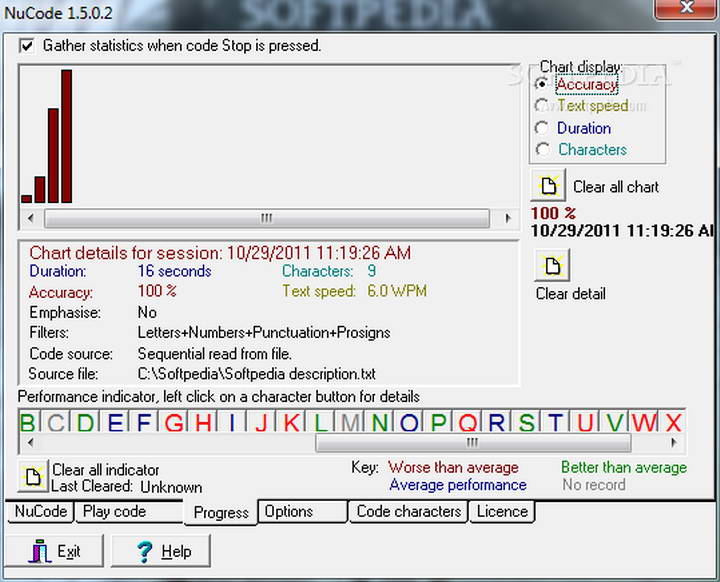Click character button M
Screen dimensions: 720x582
tap(350, 421)
